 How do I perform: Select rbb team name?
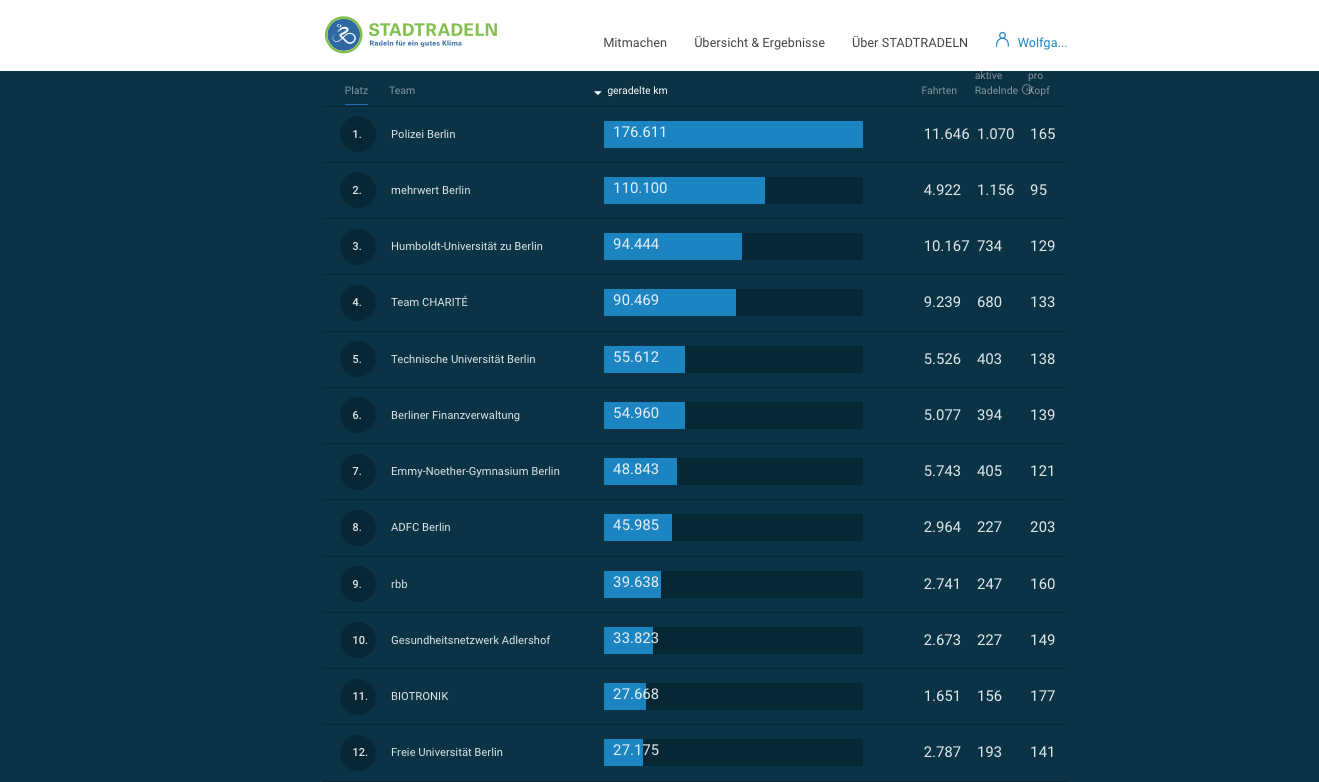(399, 584)
